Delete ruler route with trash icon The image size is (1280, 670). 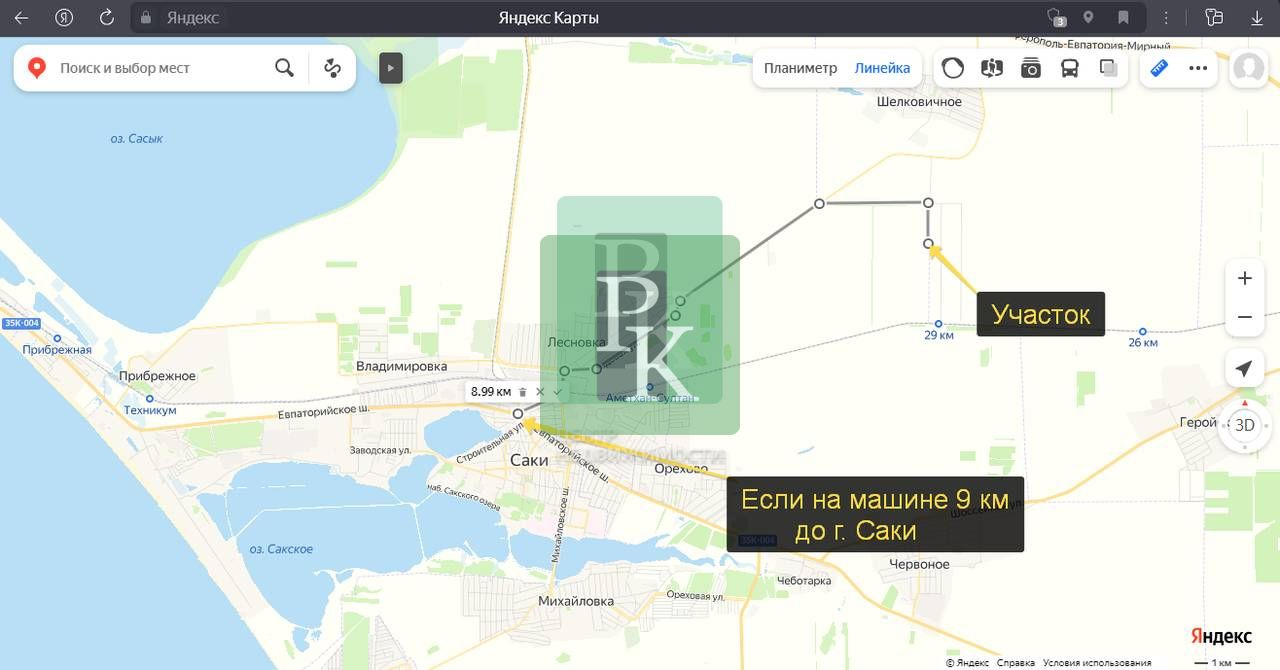523,392
